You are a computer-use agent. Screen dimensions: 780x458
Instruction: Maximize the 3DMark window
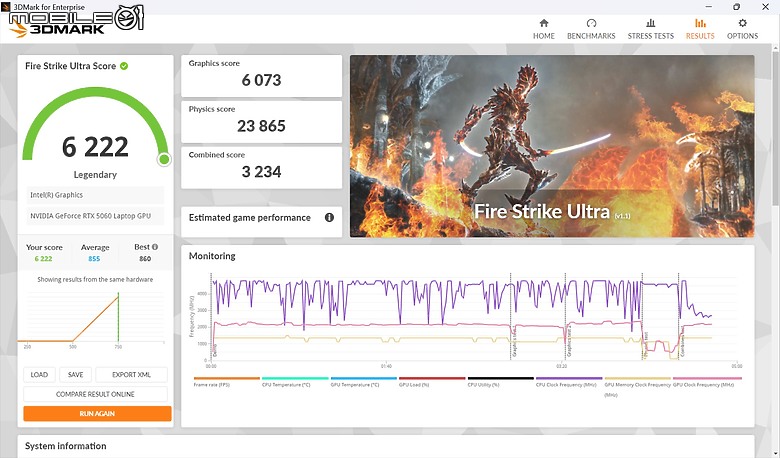coord(737,7)
